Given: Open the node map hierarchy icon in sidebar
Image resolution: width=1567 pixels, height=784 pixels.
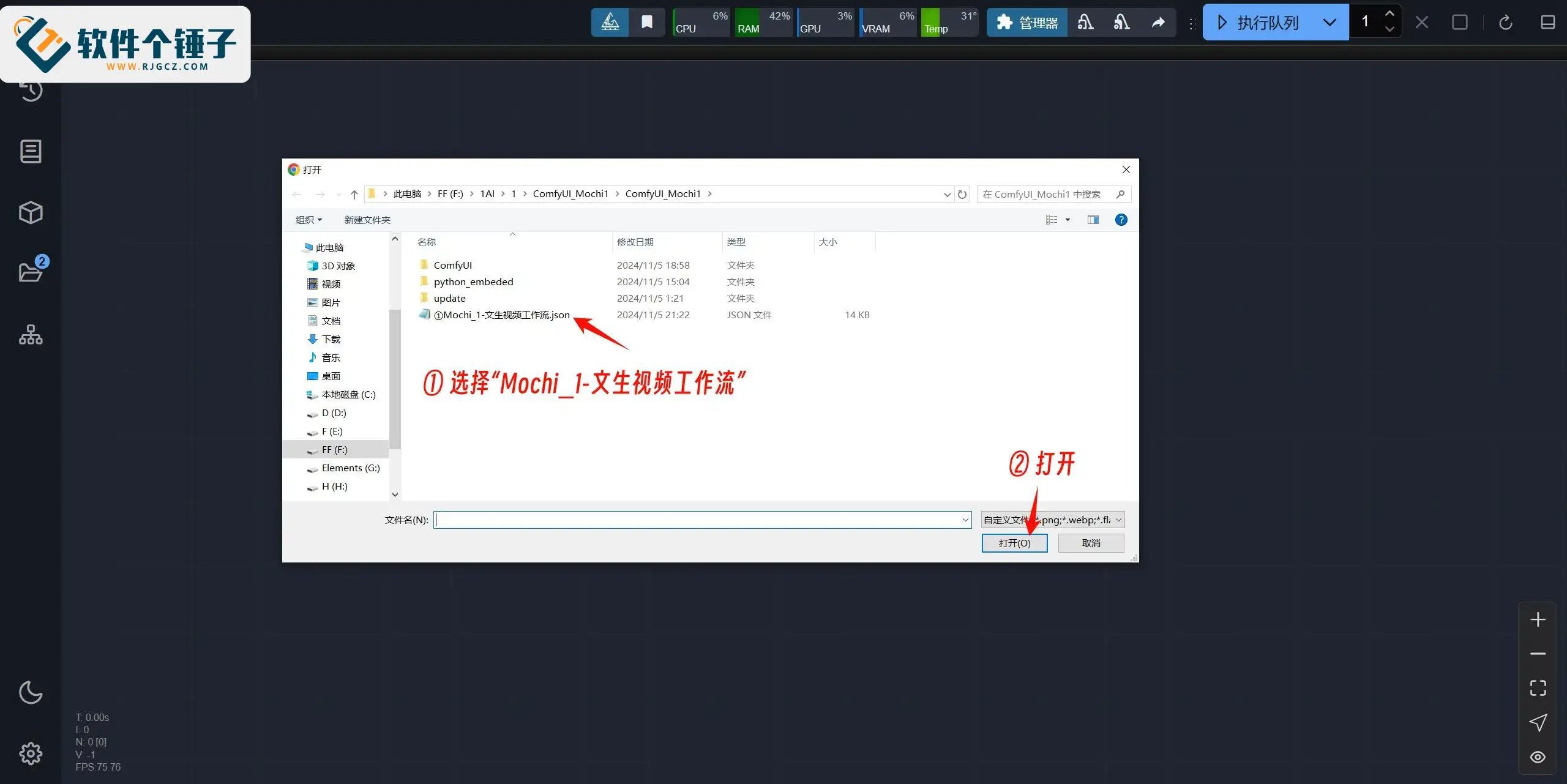Looking at the screenshot, I should (31, 335).
